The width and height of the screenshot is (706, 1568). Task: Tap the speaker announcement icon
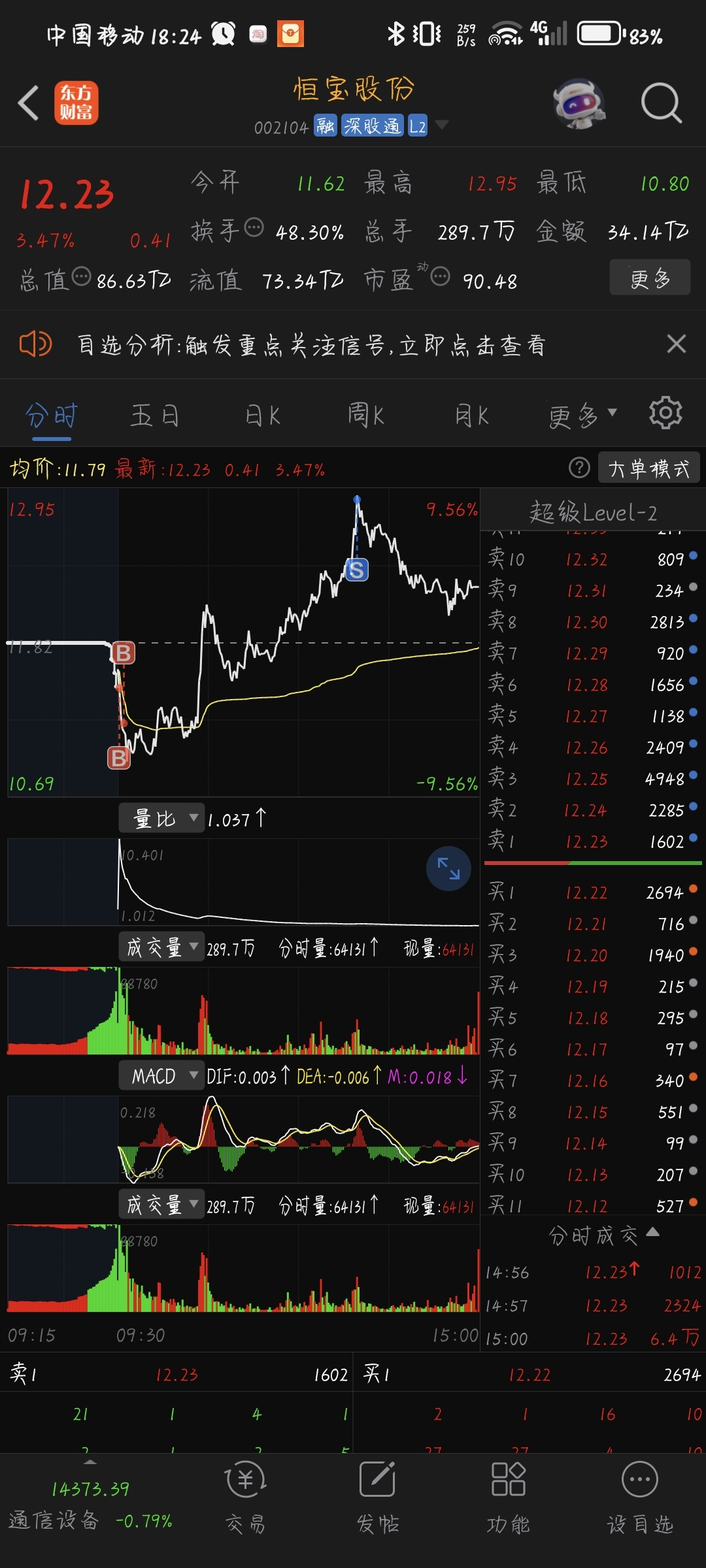pos(35,344)
